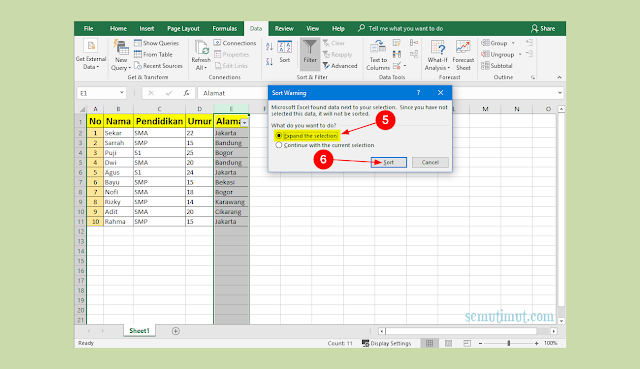Image resolution: width=640 pixels, height=369 pixels.
Task: Switch to Insert tab
Action: coord(147,29)
